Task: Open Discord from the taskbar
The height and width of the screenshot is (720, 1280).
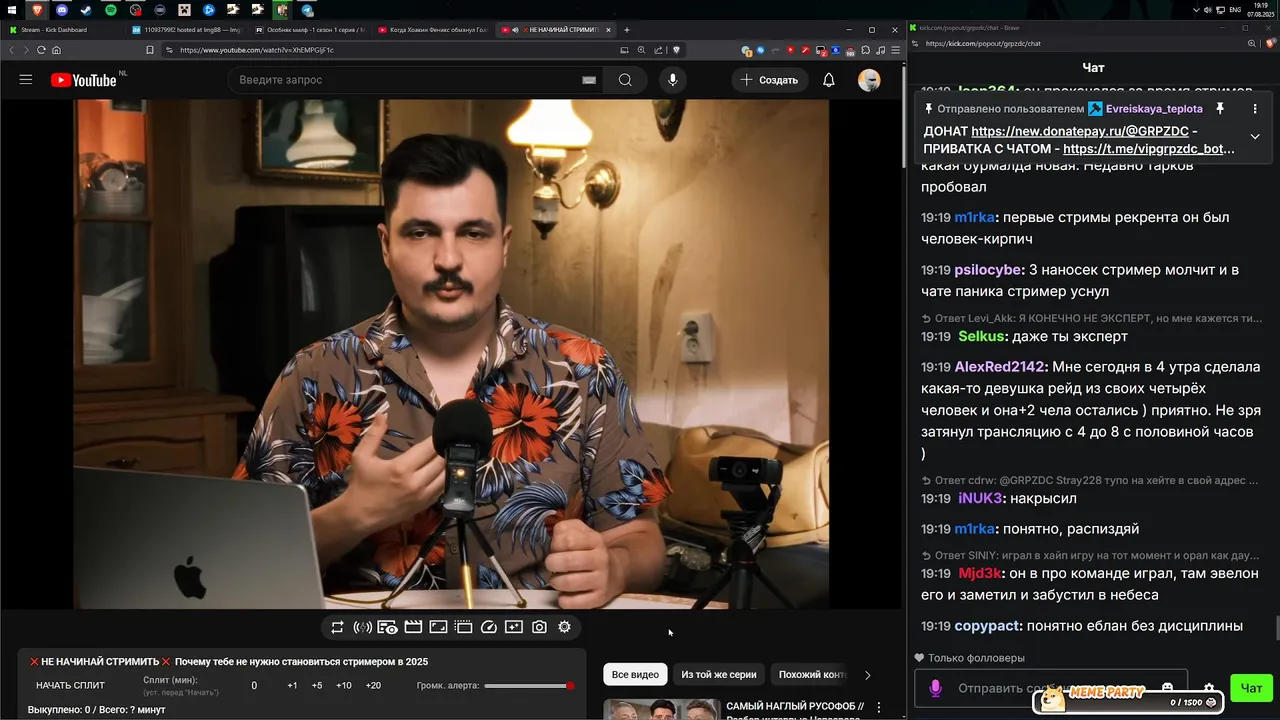Action: [x=62, y=10]
